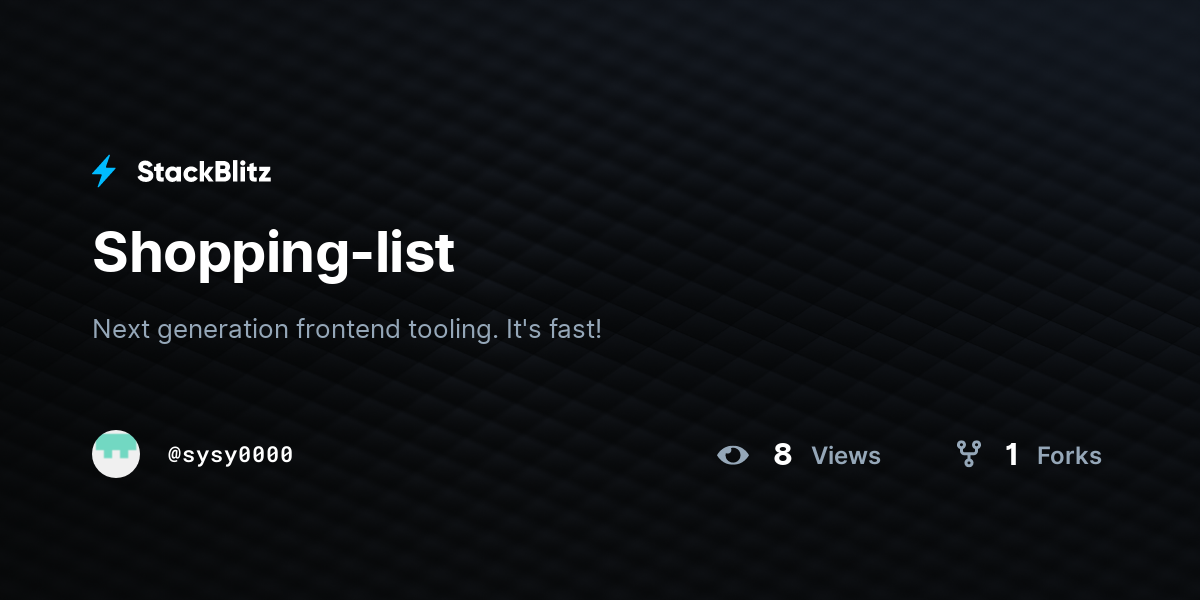Click the word "generation" in the description
This screenshot has height=600, width=1200.
coord(219,330)
